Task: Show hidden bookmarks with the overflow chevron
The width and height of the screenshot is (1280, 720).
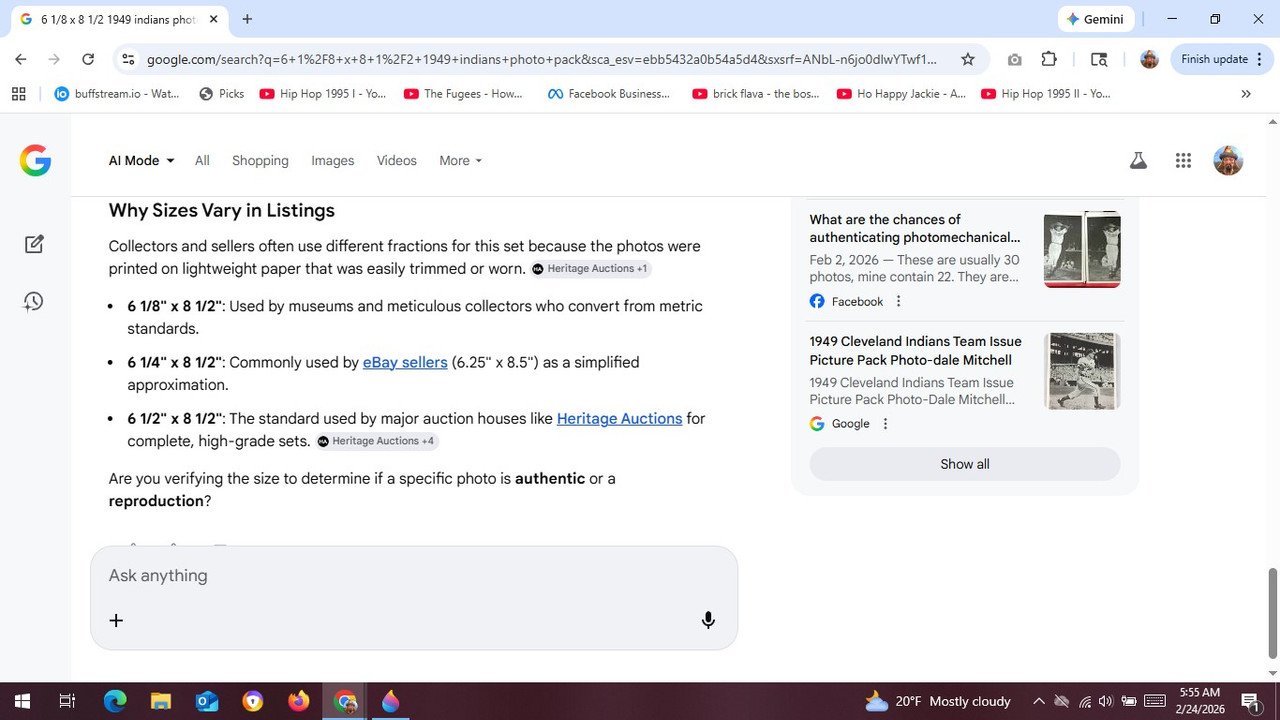Action: pos(1246,94)
